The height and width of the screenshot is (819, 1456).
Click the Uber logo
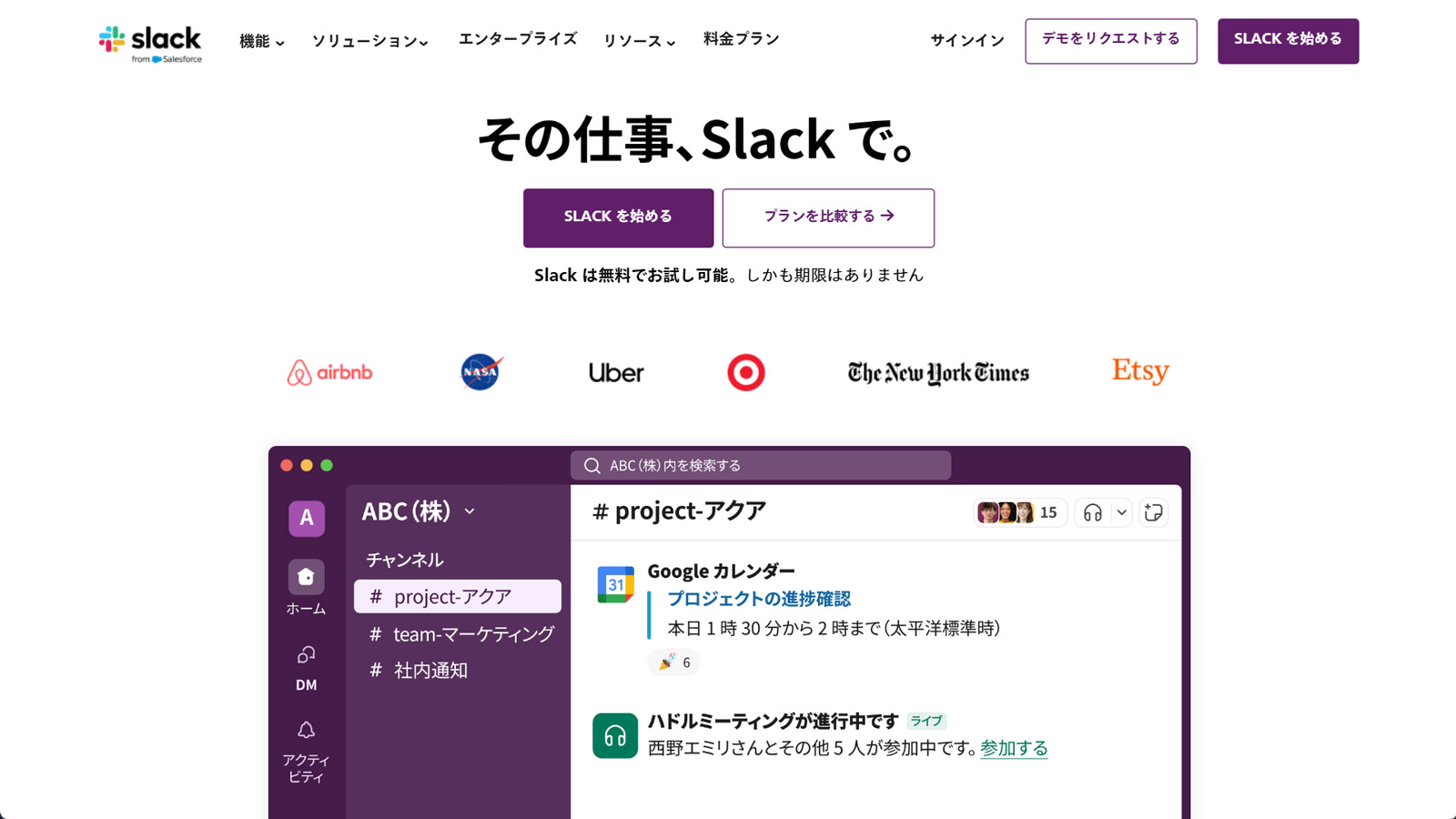[616, 373]
